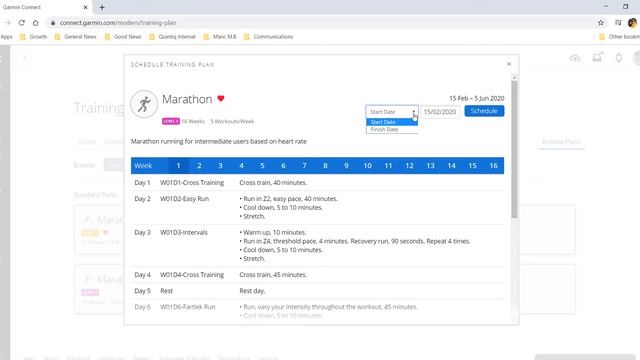The width and height of the screenshot is (640, 360).
Task: Select week 3 tab
Action: click(x=220, y=166)
